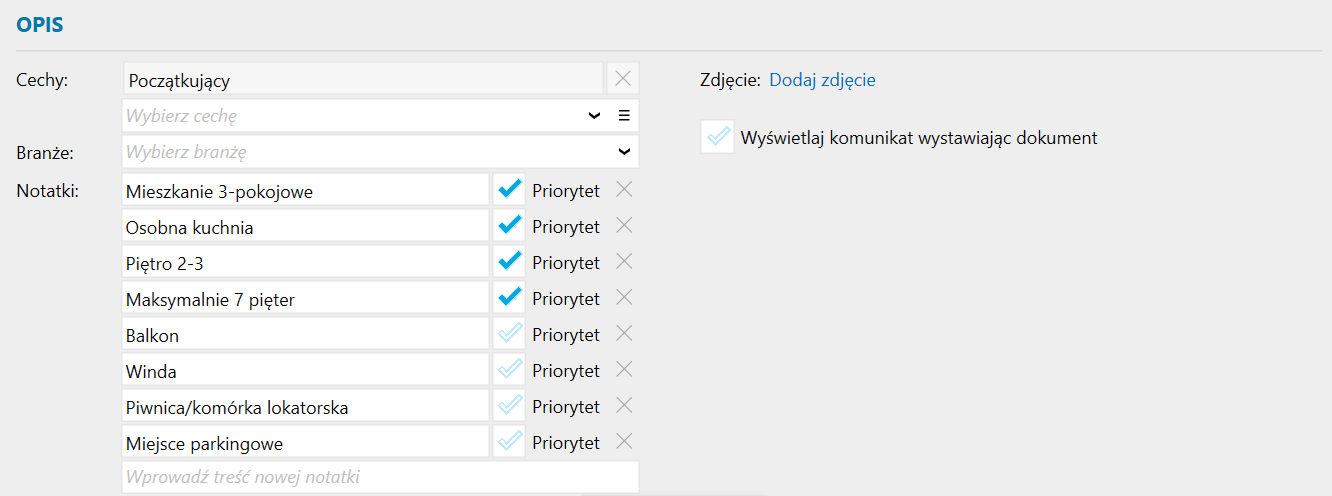Screen dimensions: 1332x496
Task: Click the Dodaj zdjęcie link
Action: (822, 80)
